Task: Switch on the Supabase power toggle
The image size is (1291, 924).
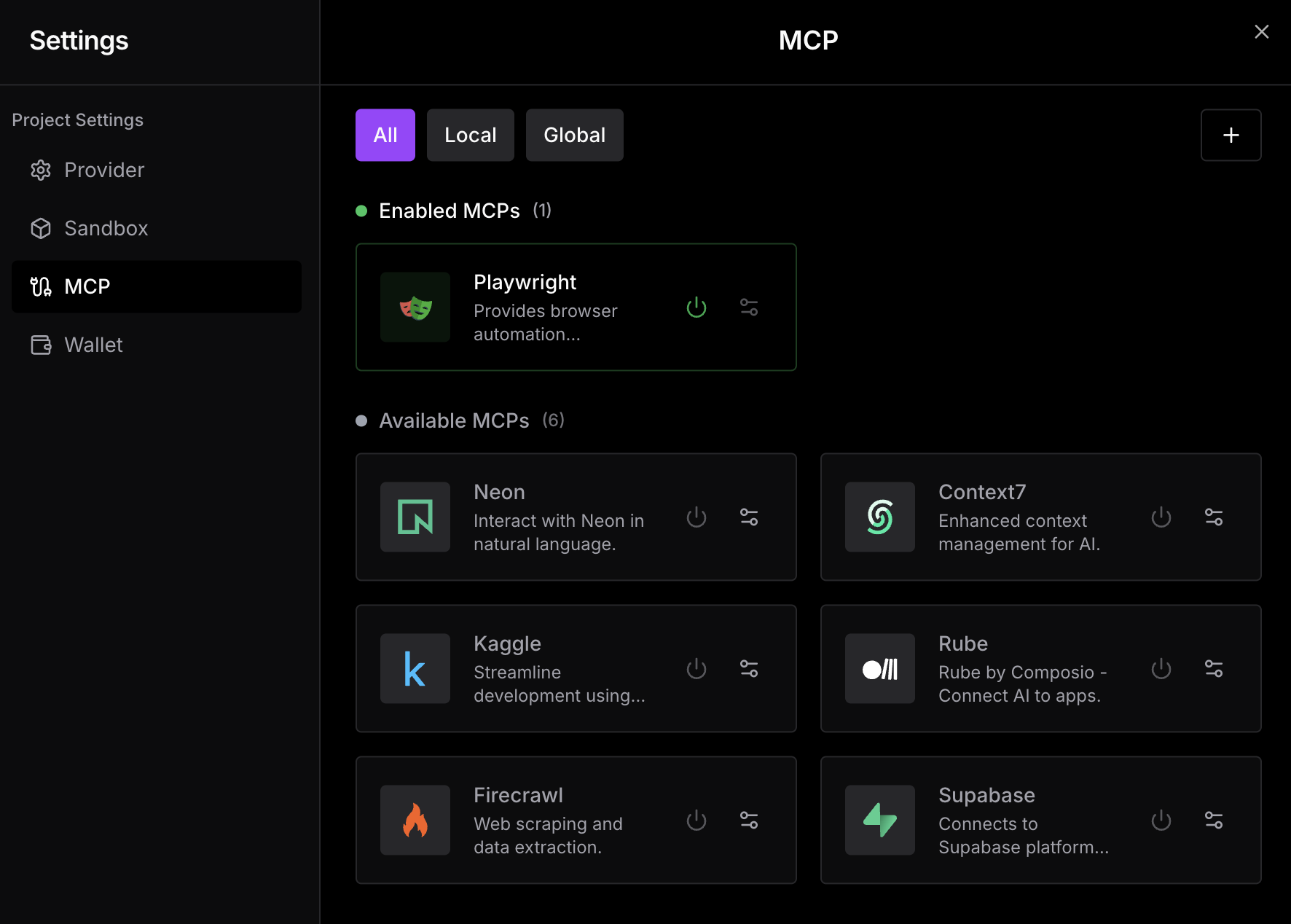Action: point(1161,821)
